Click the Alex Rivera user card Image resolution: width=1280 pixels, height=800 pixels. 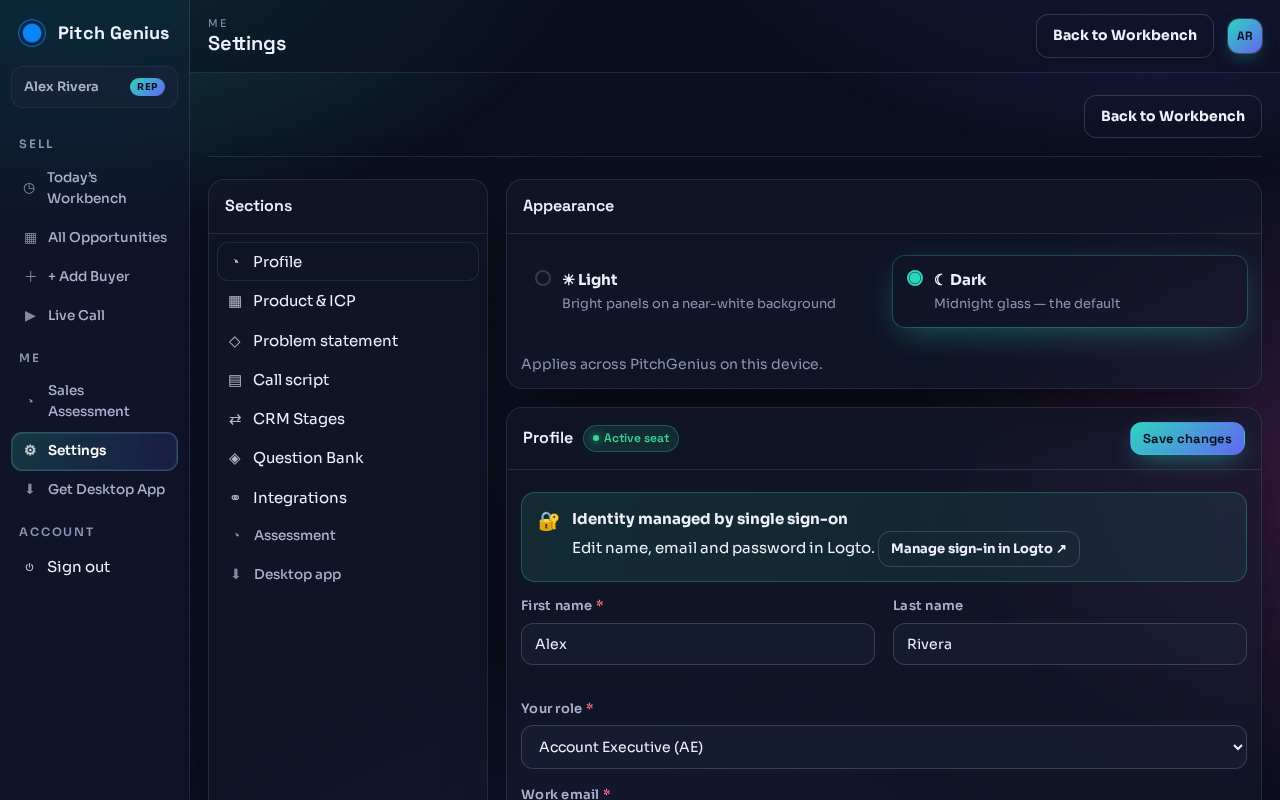94,87
